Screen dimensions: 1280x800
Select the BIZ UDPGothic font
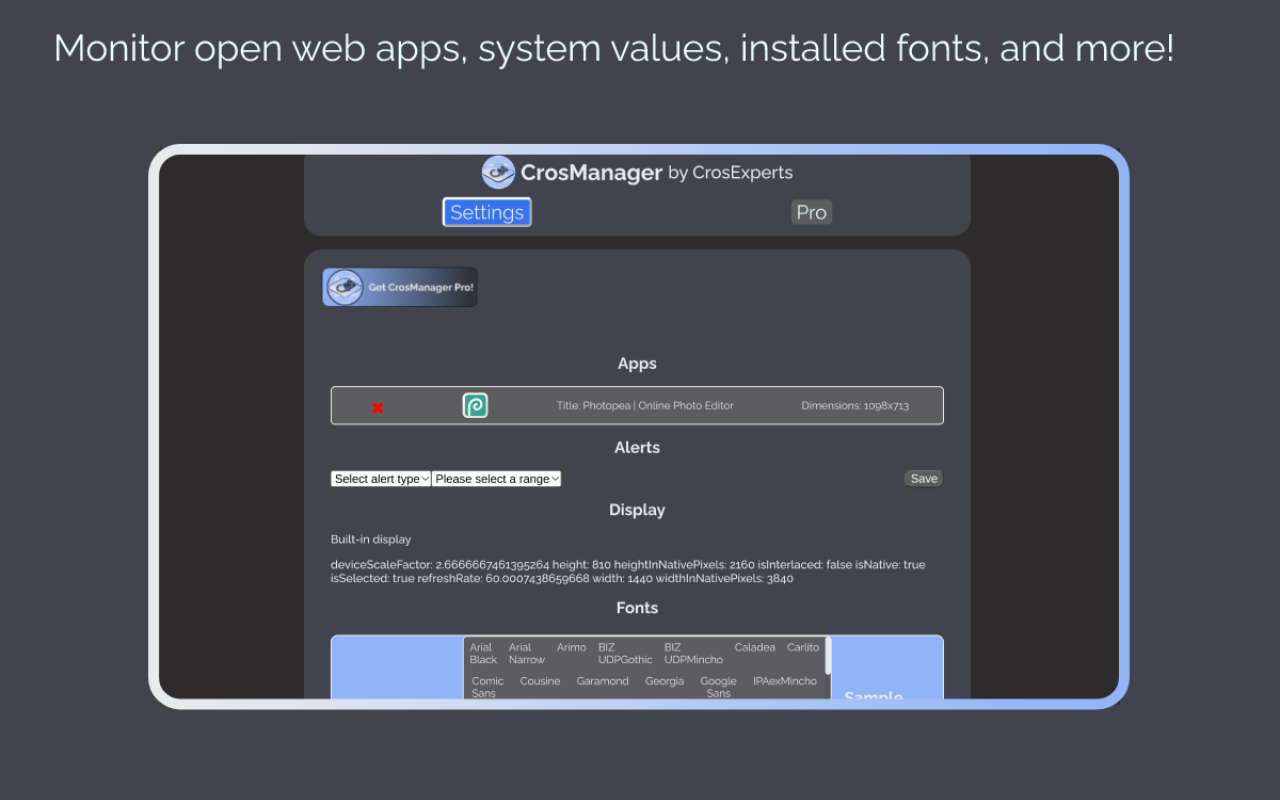pos(625,653)
